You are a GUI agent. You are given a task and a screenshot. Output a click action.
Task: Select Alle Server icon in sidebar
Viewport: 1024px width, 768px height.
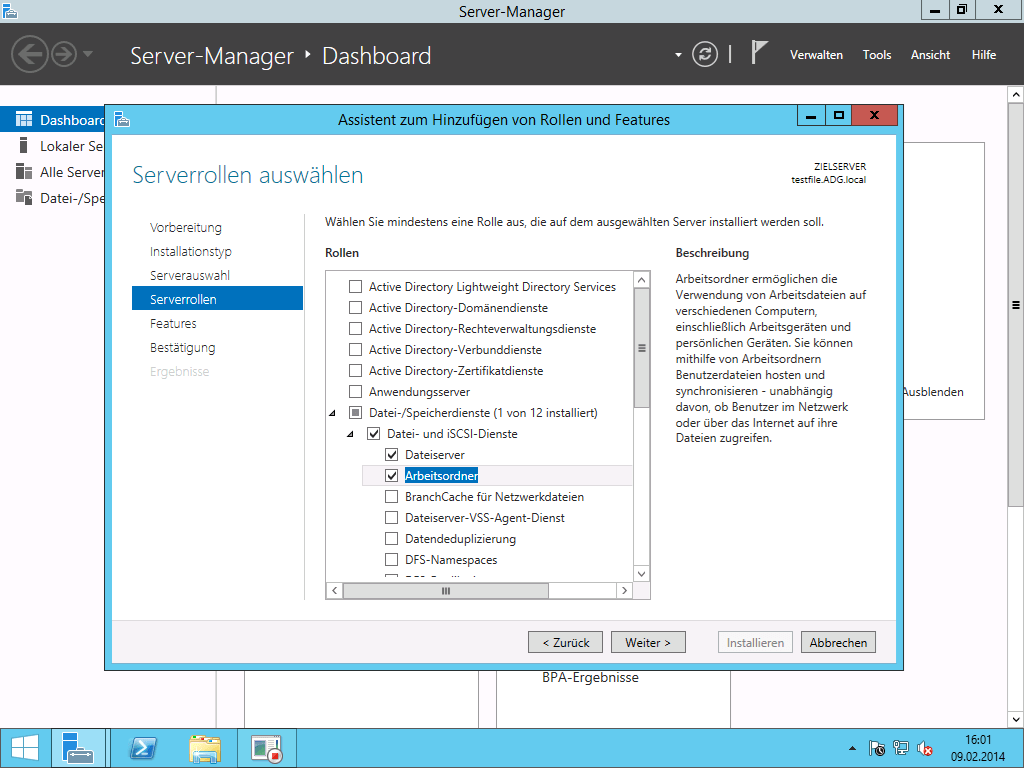click(24, 172)
